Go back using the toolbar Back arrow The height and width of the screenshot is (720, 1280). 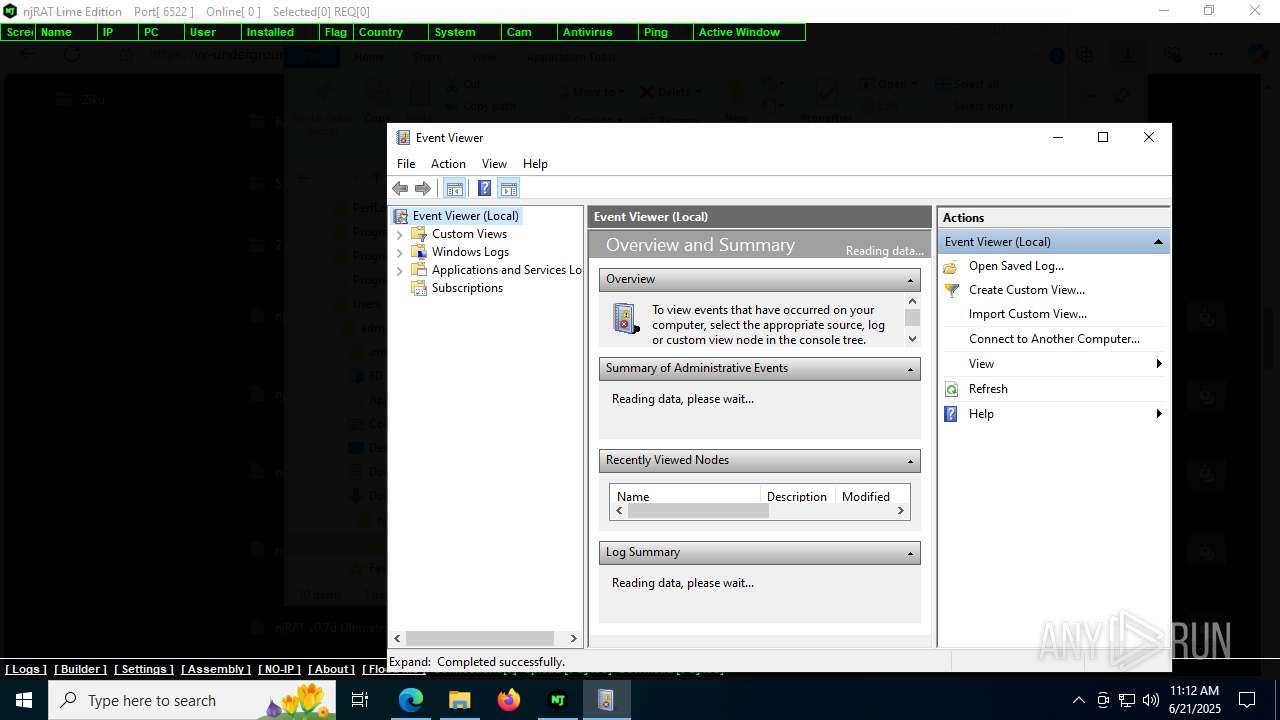(x=400, y=188)
